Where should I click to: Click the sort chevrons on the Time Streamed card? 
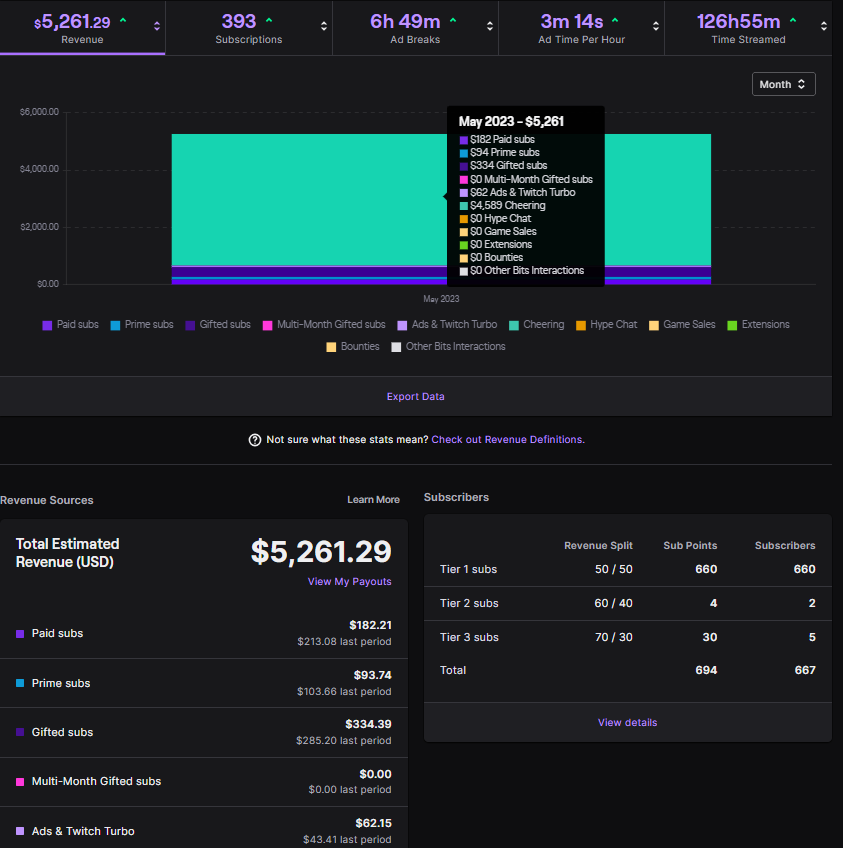(x=825, y=28)
